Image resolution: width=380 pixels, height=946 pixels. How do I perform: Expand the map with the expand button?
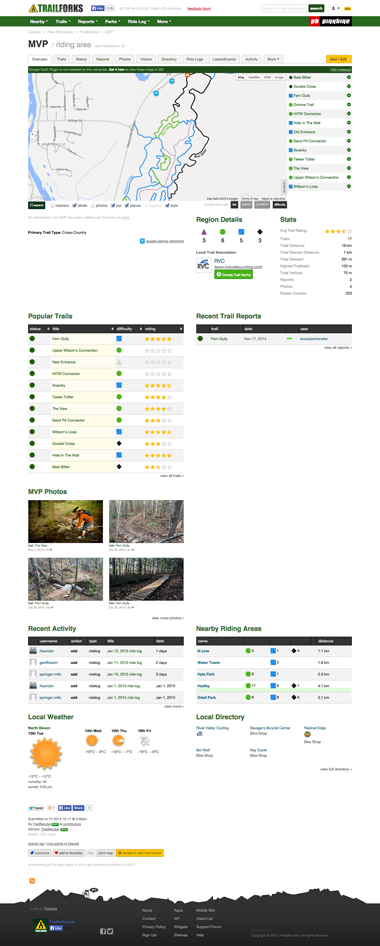click(37, 205)
